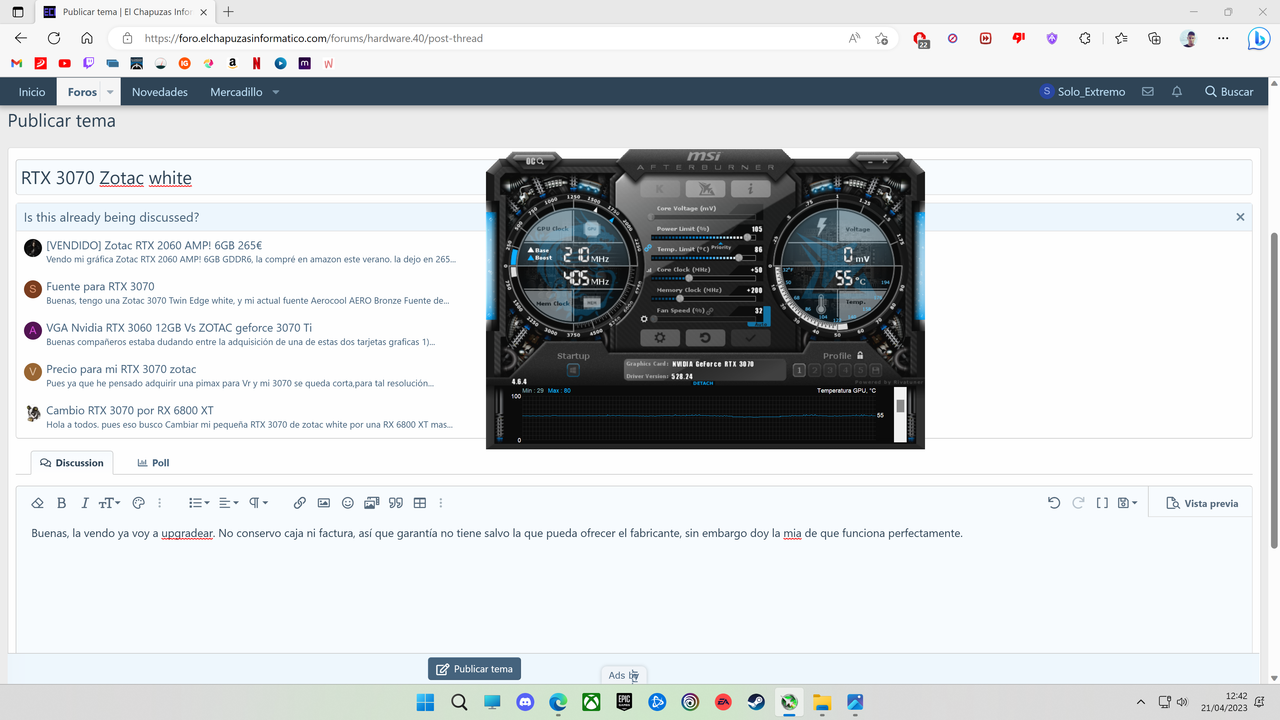The height and width of the screenshot is (720, 1280).
Task: Click Afterburner reset to defaults button
Action: pos(705,338)
